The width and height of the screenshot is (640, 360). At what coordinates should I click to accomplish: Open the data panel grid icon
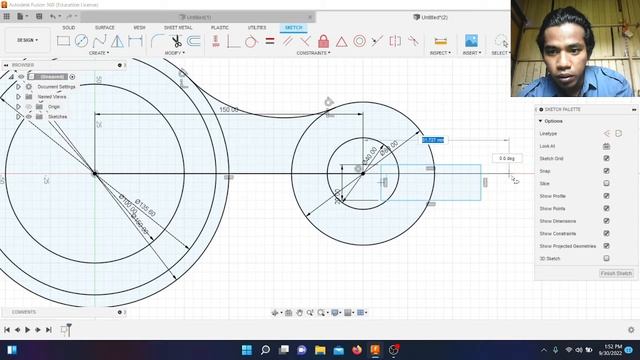point(7,16)
